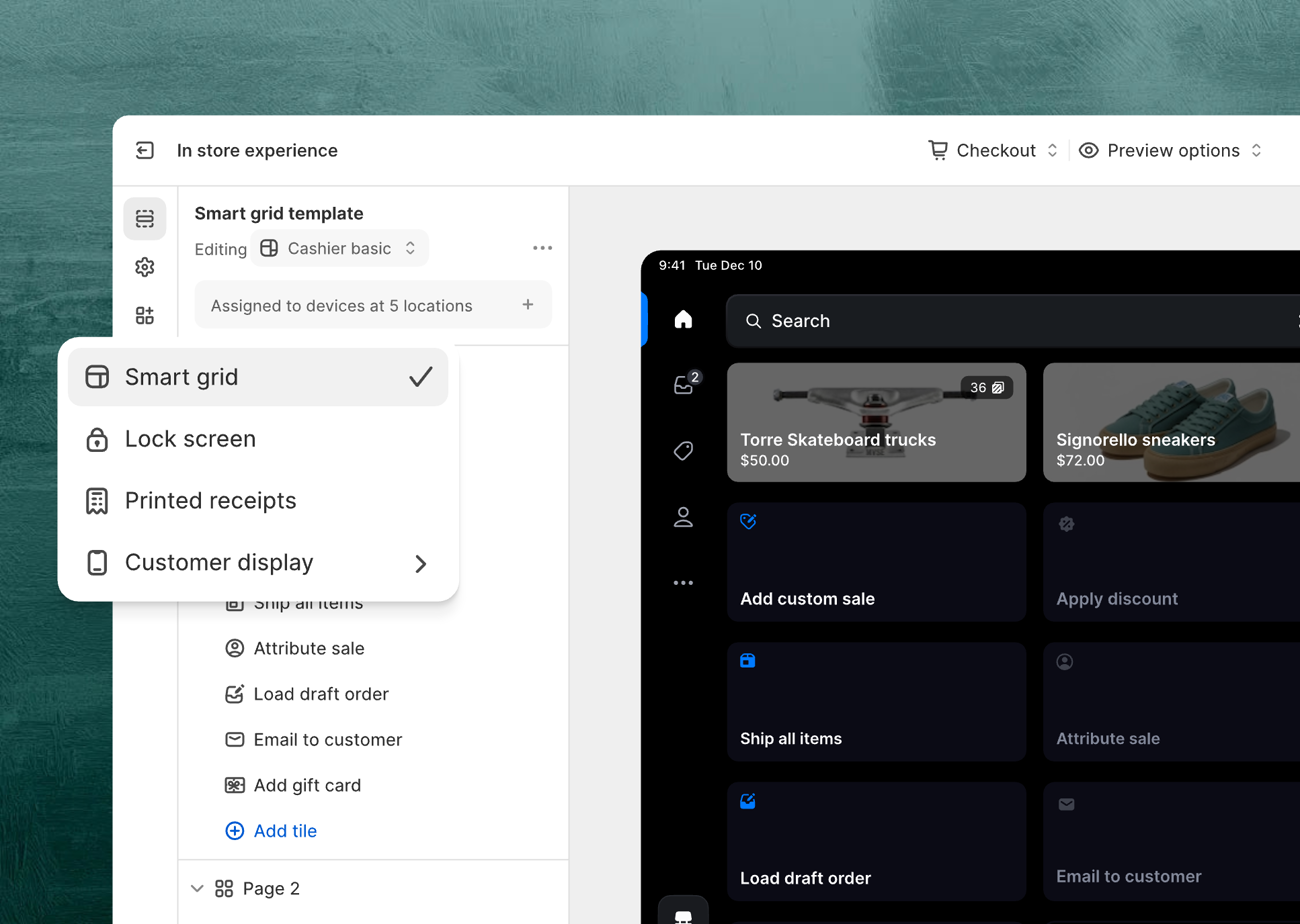Click the $50.00 price on the skateboard tile
Viewport: 1300px width, 924px height.
765,461
